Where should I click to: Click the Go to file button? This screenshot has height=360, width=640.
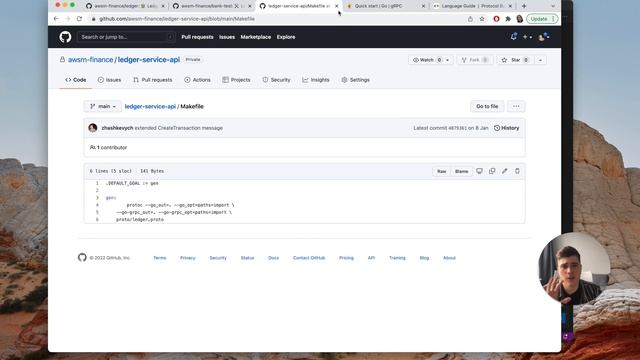tap(487, 107)
